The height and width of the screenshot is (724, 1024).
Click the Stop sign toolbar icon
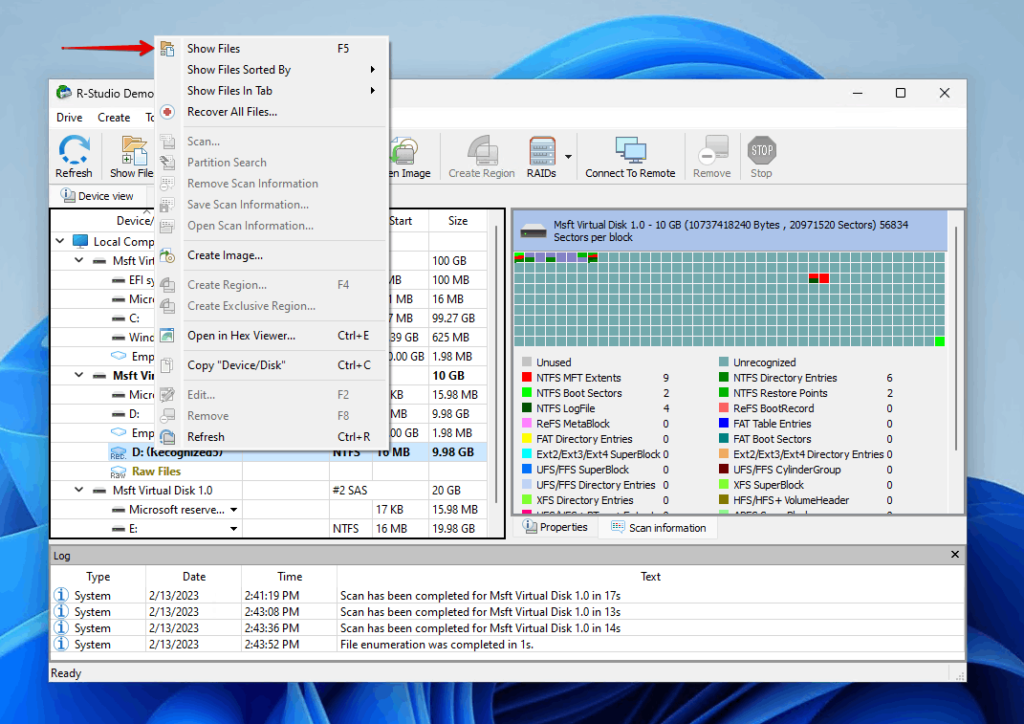point(761,150)
